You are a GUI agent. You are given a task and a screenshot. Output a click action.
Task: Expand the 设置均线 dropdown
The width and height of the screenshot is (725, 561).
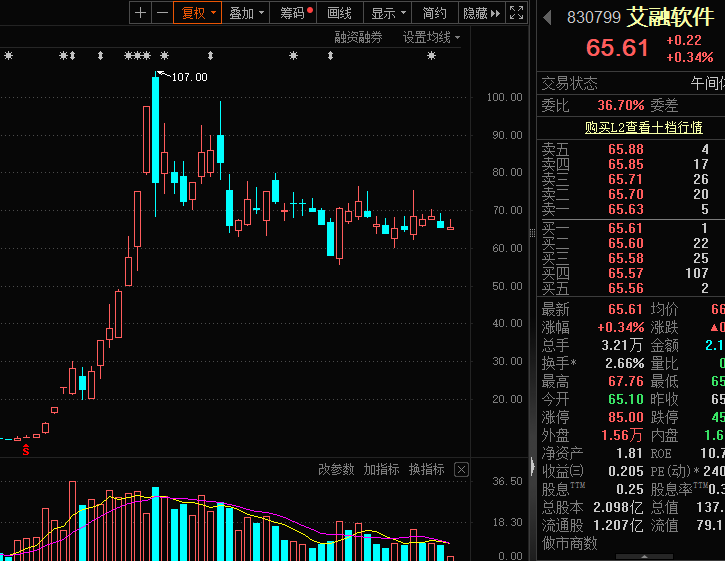[x=432, y=37]
